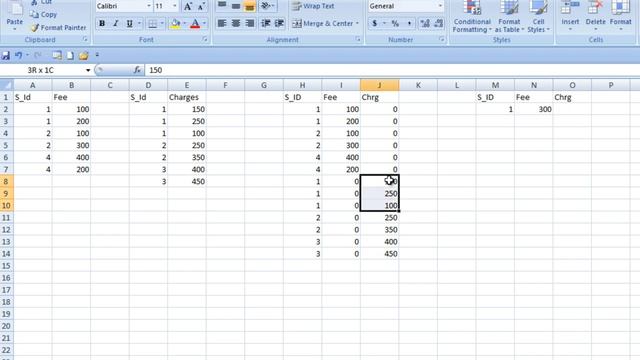Click the Insert Function fx button

click(137, 70)
